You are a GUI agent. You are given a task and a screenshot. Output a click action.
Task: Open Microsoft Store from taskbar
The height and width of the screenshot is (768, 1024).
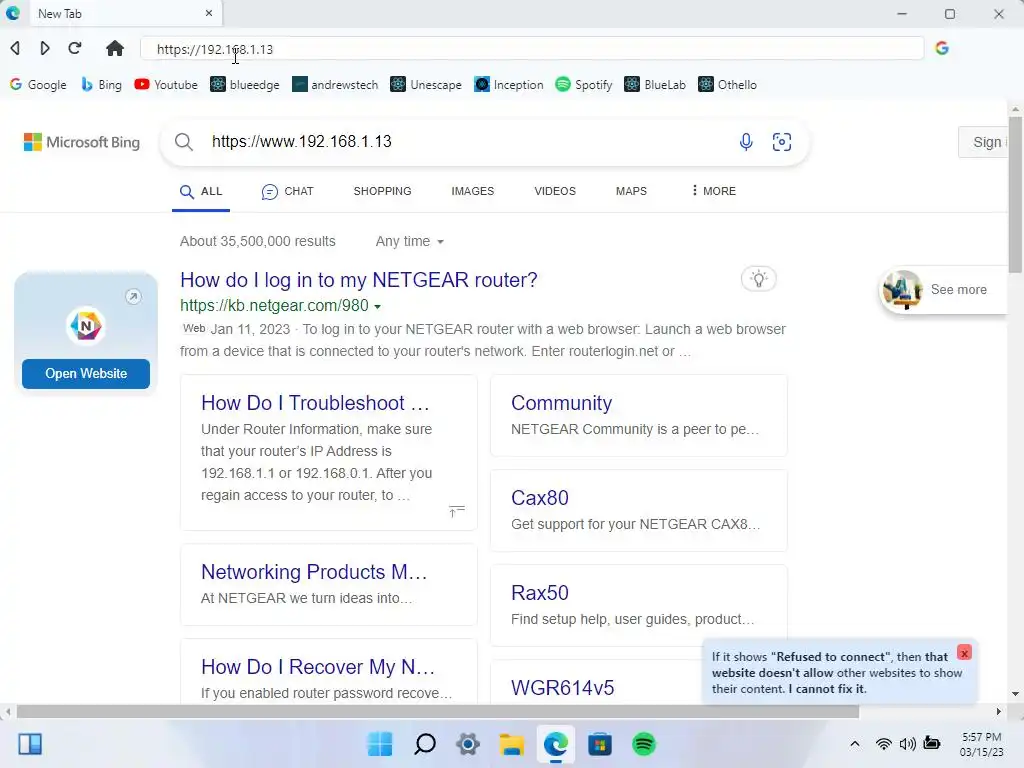click(600, 744)
